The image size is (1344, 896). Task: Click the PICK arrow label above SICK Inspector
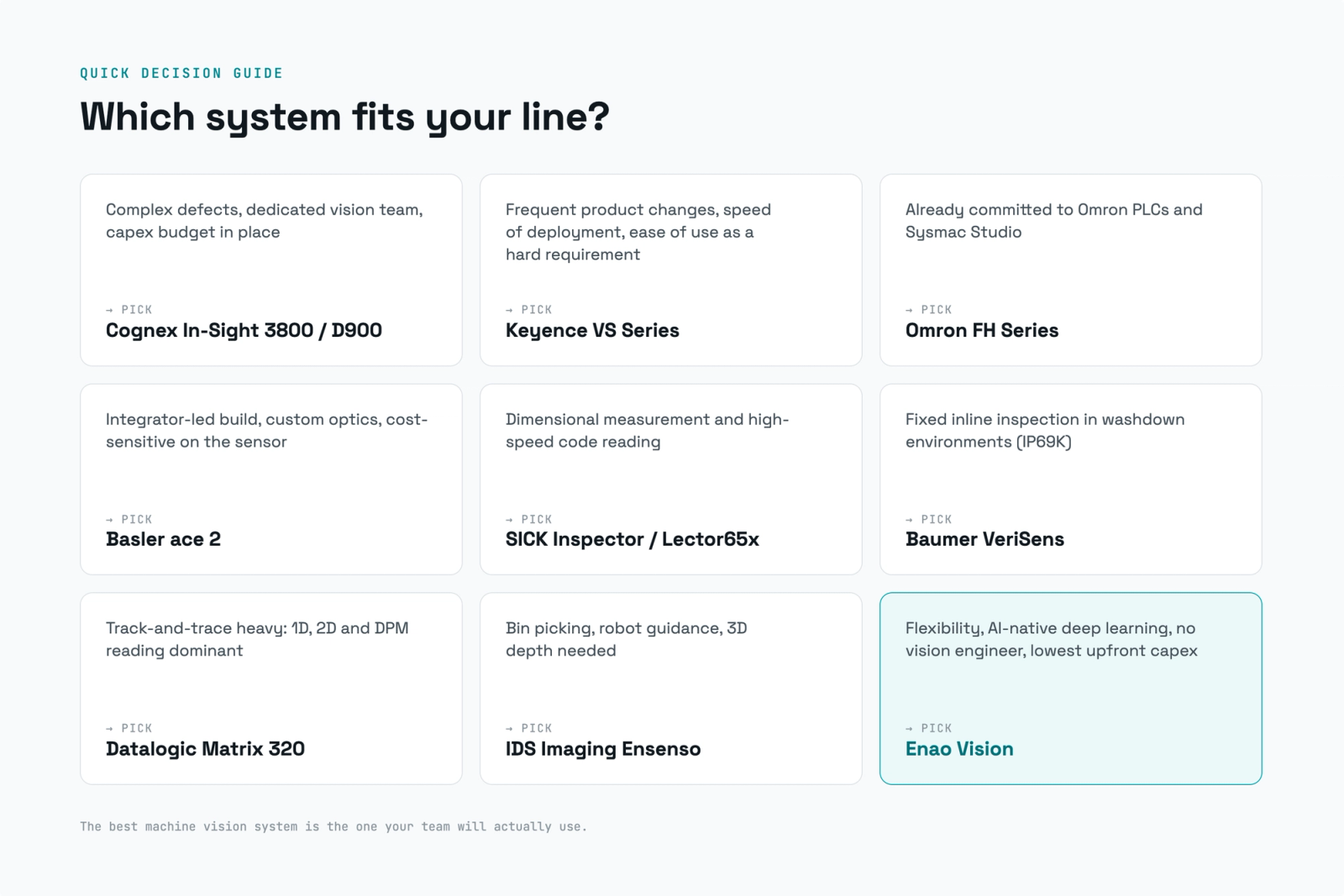pos(529,520)
